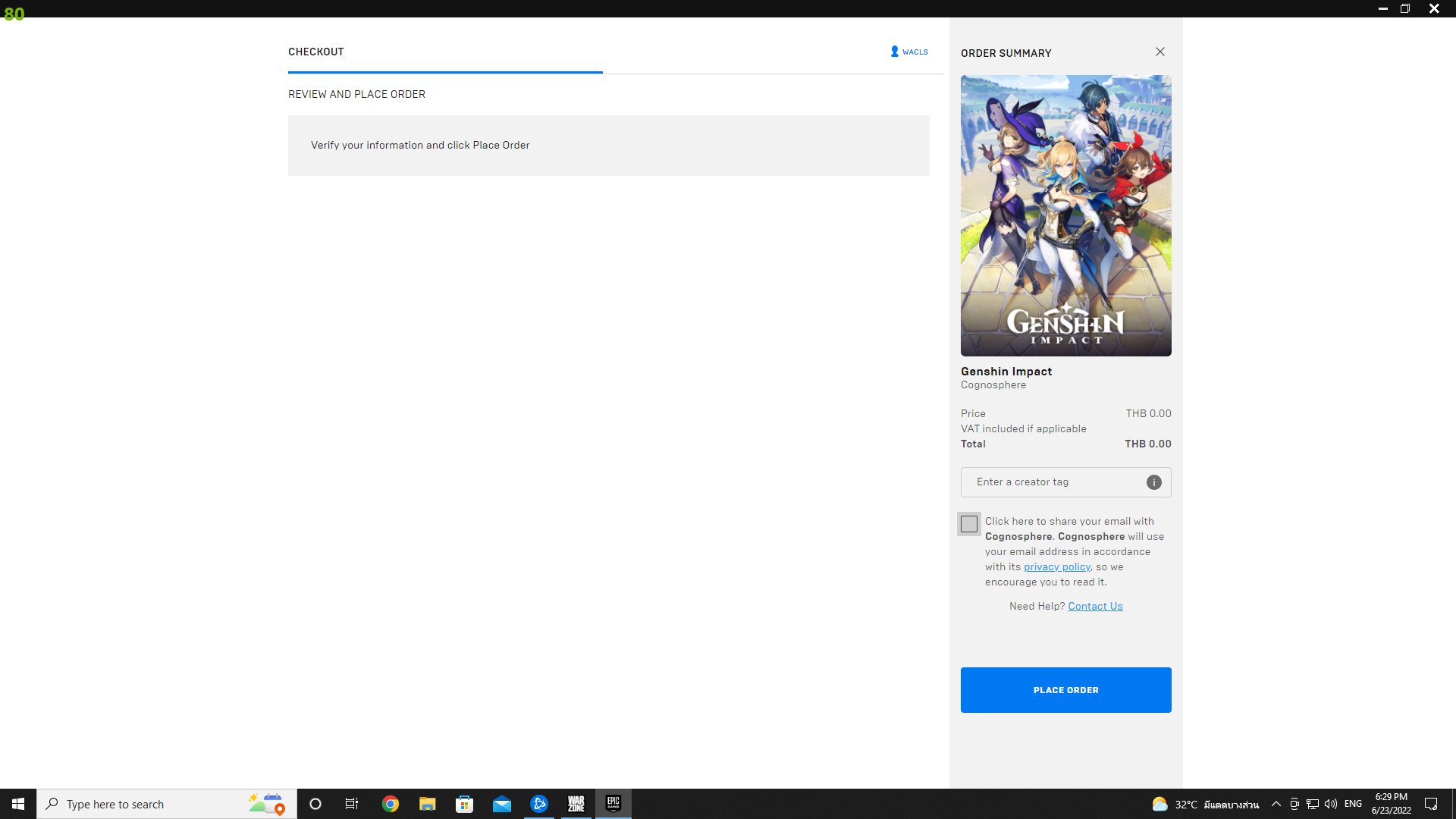Launch Google Chrome from the taskbar
This screenshot has width=1456, height=819.
point(390,804)
